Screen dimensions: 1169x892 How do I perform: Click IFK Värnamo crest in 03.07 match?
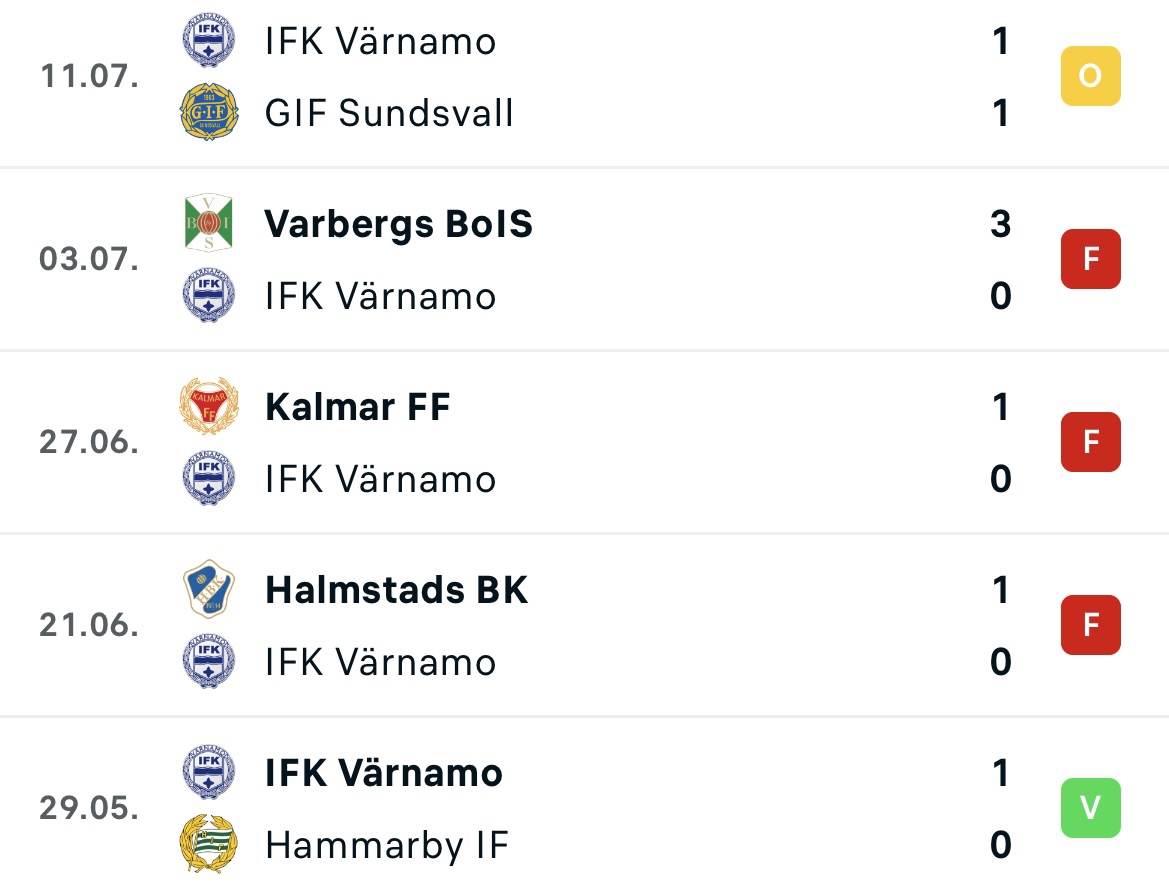pos(209,295)
